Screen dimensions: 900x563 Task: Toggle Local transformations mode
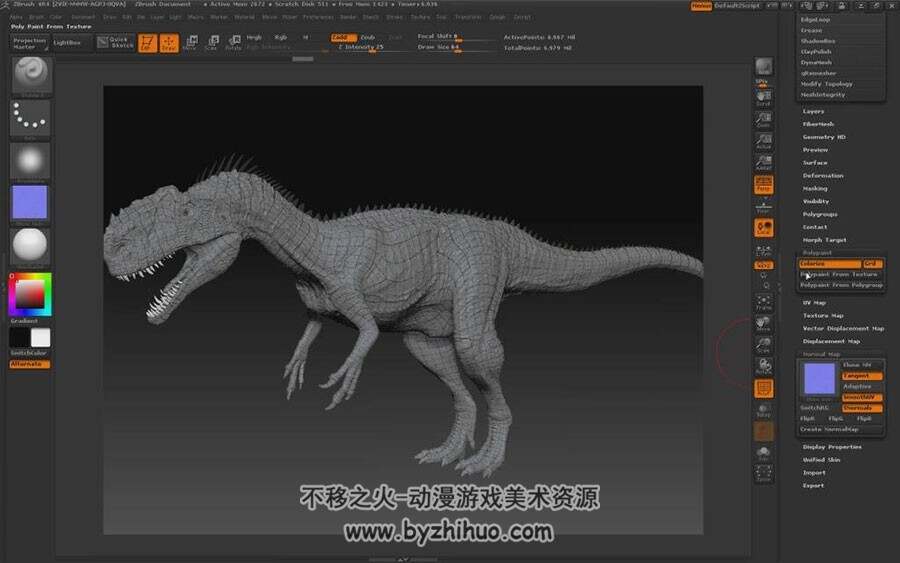coord(763,228)
